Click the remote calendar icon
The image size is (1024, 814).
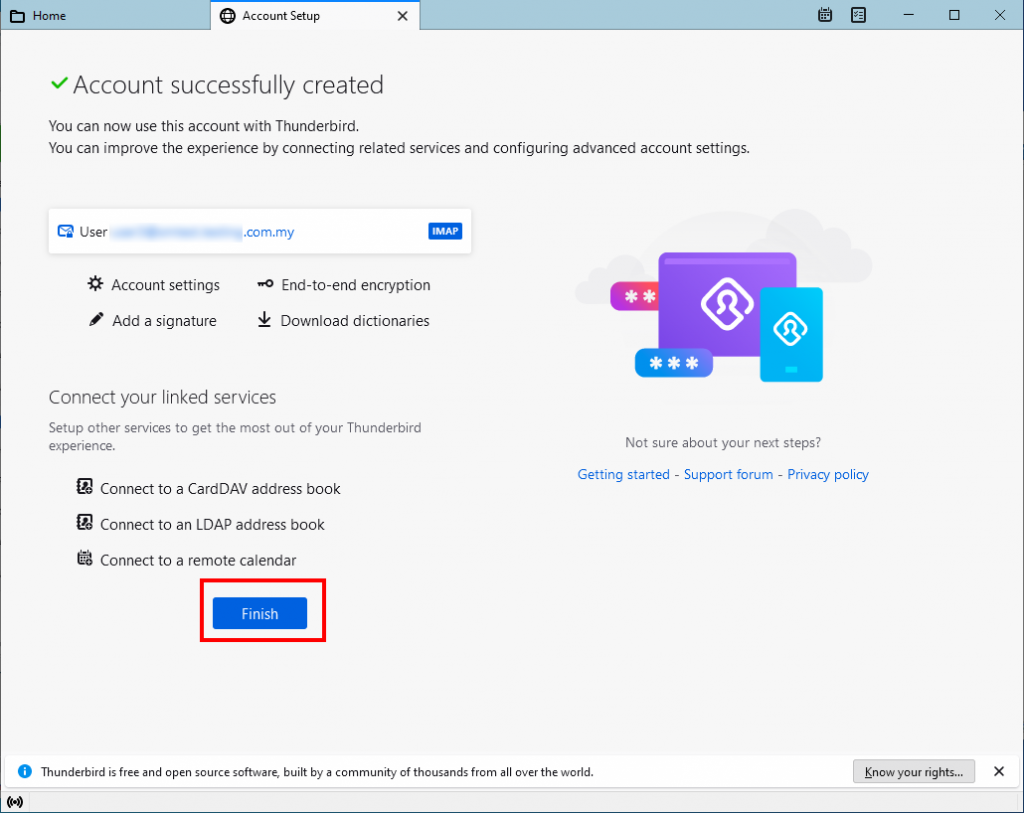point(84,558)
